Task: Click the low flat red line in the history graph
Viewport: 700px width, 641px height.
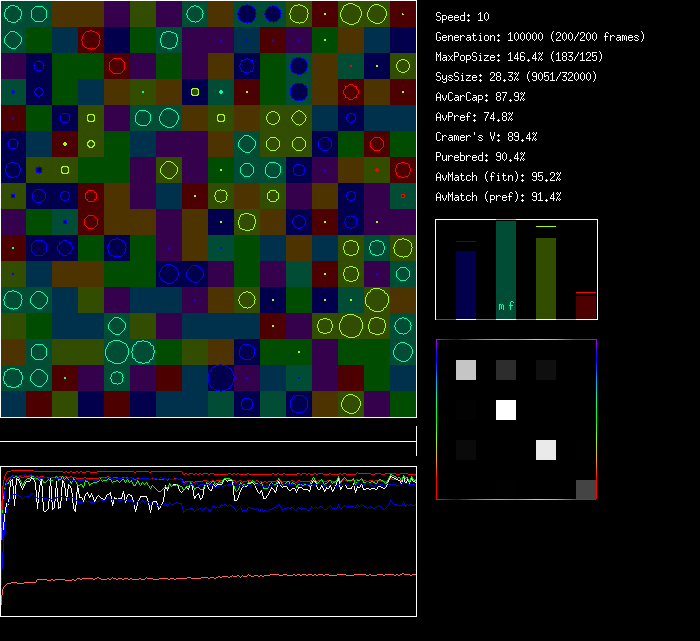Action: click(x=200, y=577)
